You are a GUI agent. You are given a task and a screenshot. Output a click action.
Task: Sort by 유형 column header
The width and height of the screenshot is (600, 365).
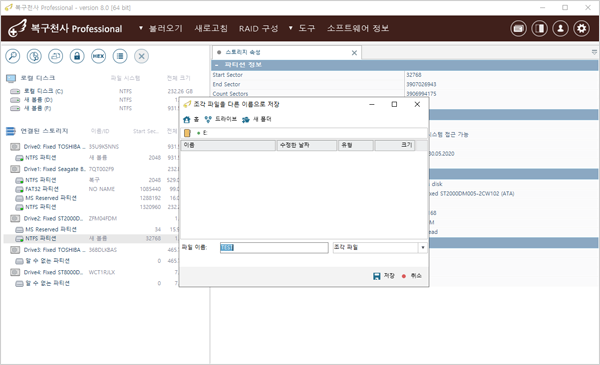click(x=355, y=145)
